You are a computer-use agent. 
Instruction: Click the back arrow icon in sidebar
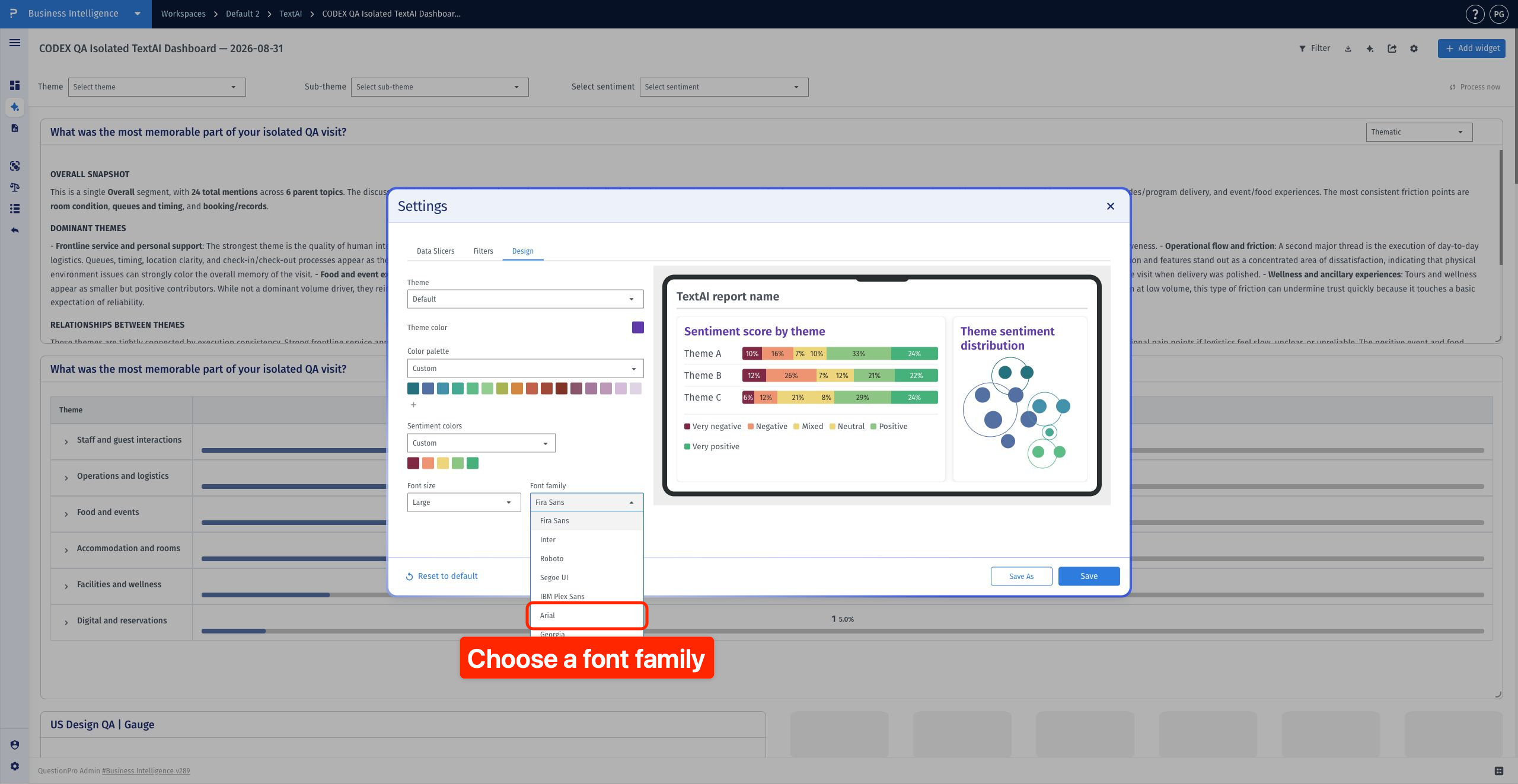pos(15,230)
